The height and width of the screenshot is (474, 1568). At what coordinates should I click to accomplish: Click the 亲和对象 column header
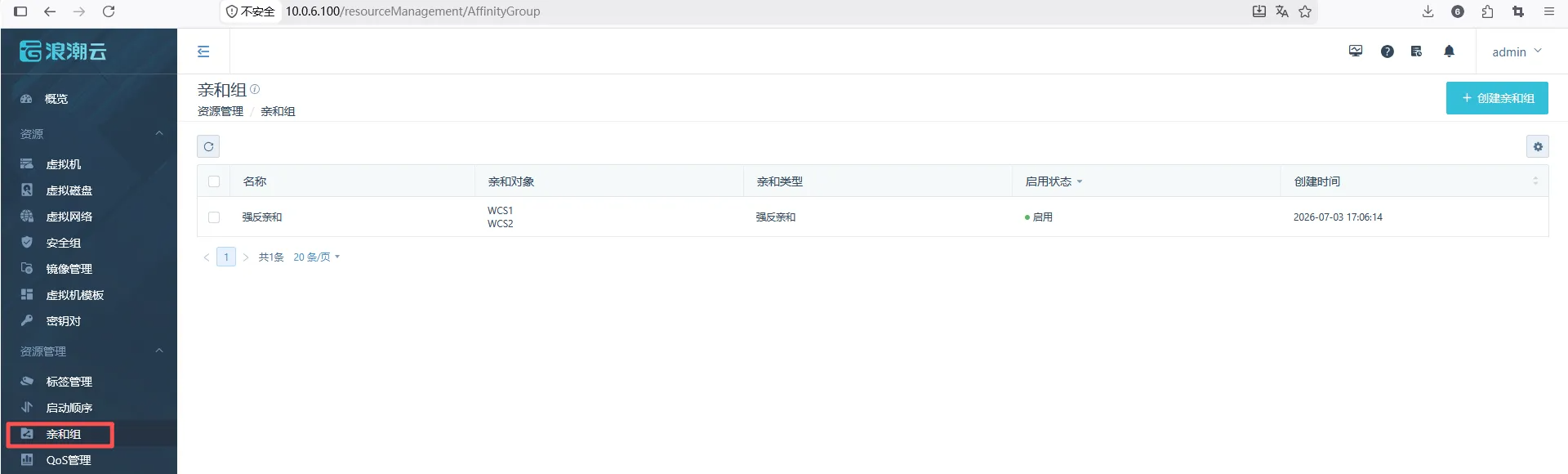coord(511,181)
